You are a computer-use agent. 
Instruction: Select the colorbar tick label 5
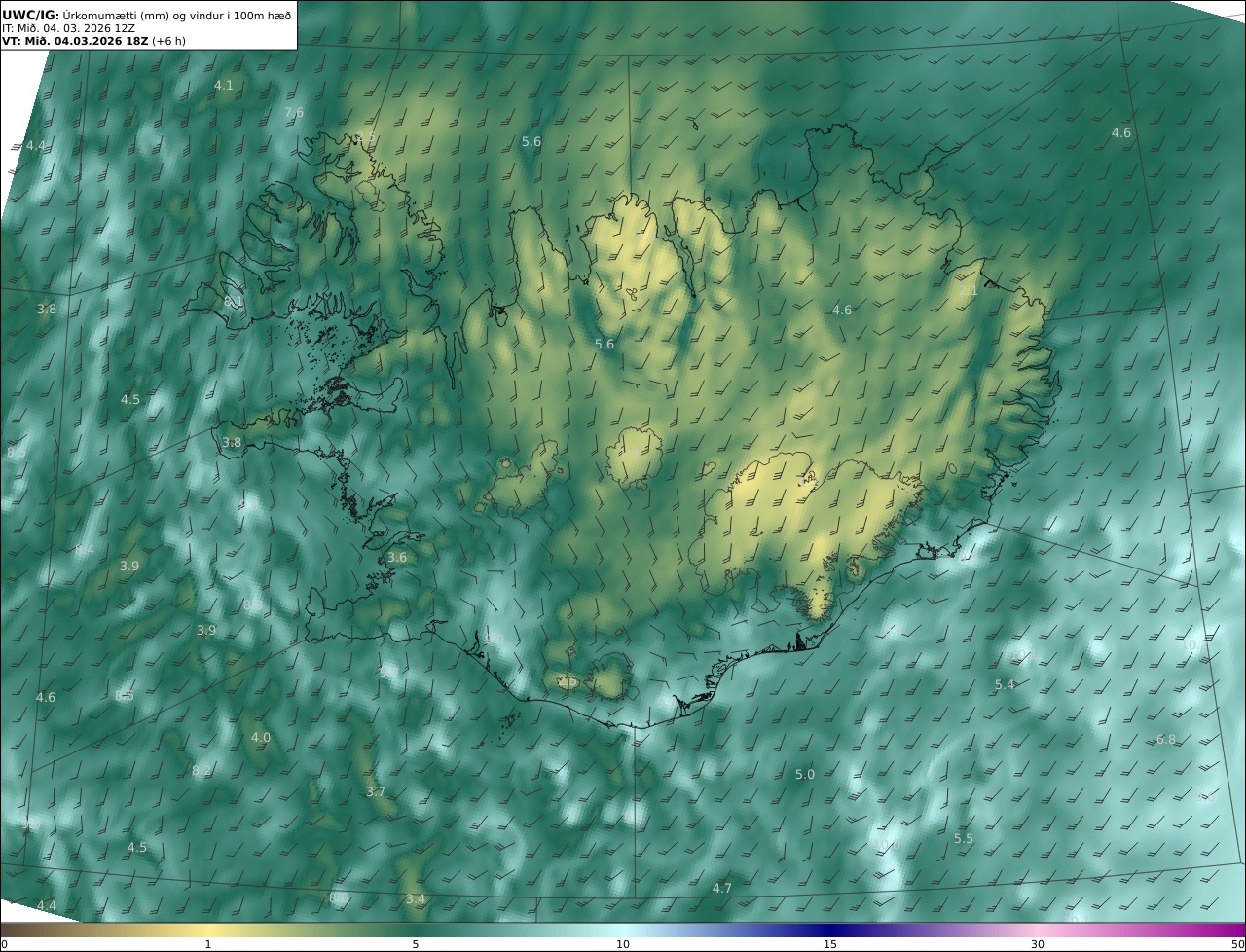point(416,944)
